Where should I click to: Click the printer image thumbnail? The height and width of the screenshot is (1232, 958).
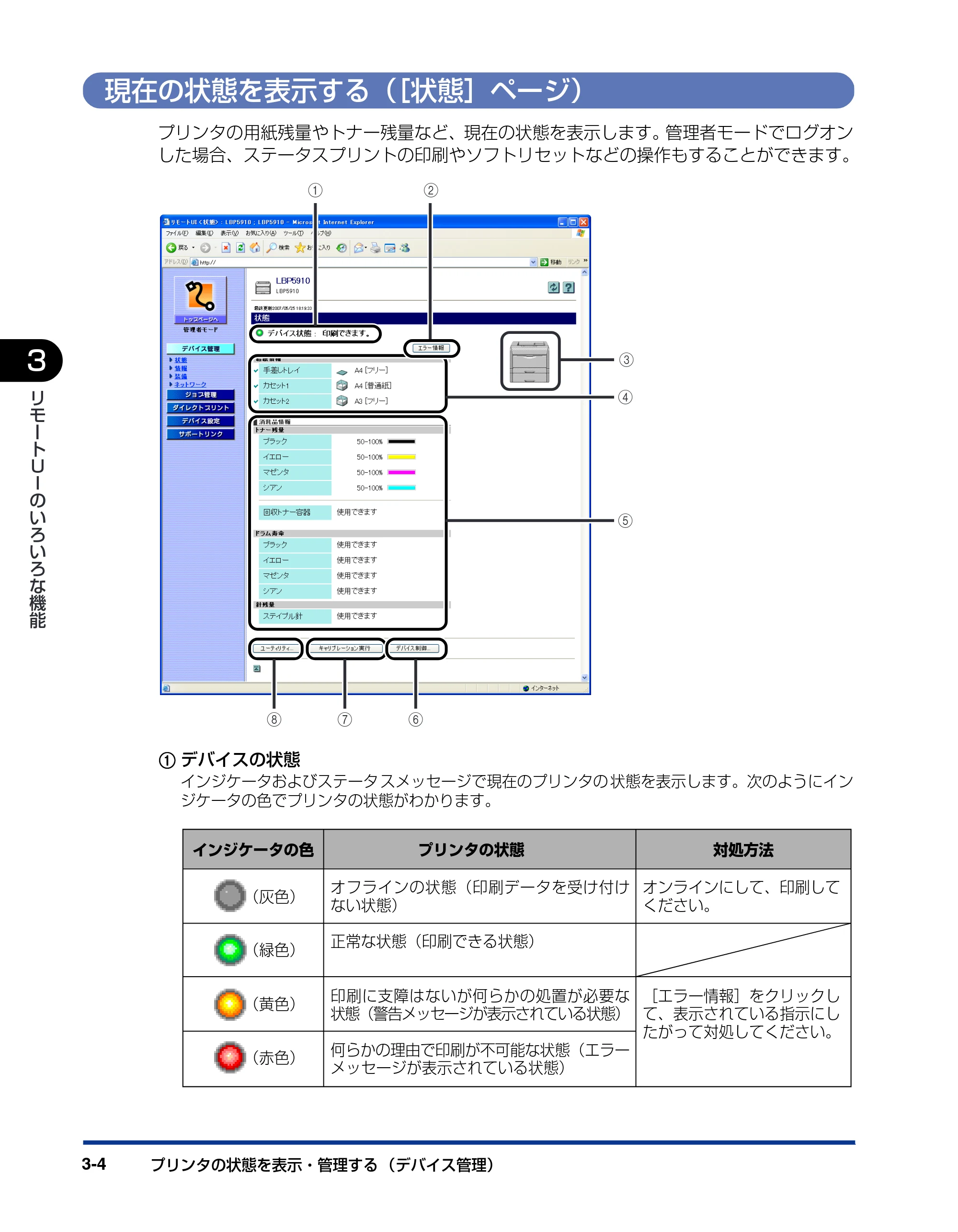530,362
